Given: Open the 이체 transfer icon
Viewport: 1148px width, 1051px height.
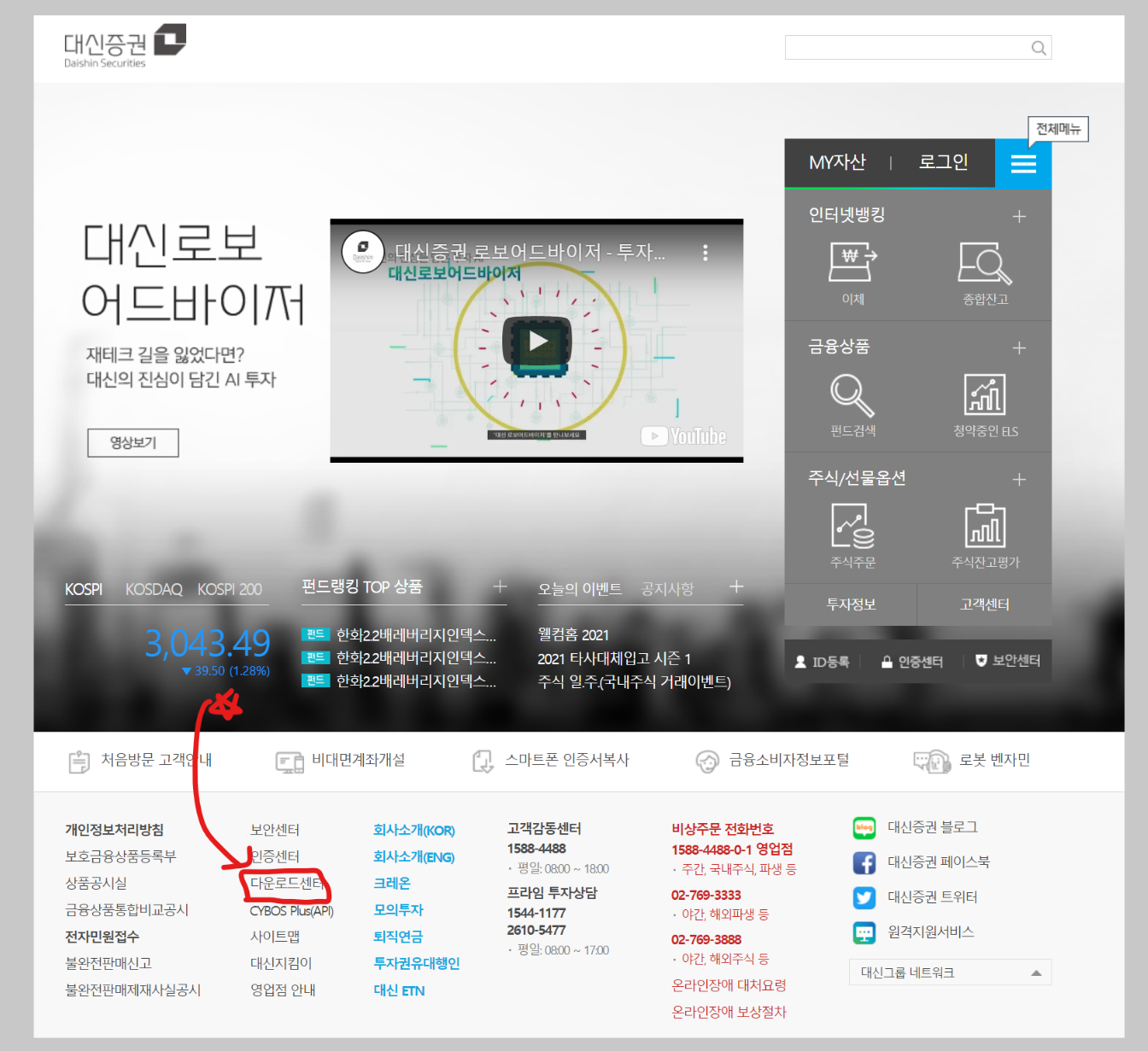Looking at the screenshot, I should (852, 263).
